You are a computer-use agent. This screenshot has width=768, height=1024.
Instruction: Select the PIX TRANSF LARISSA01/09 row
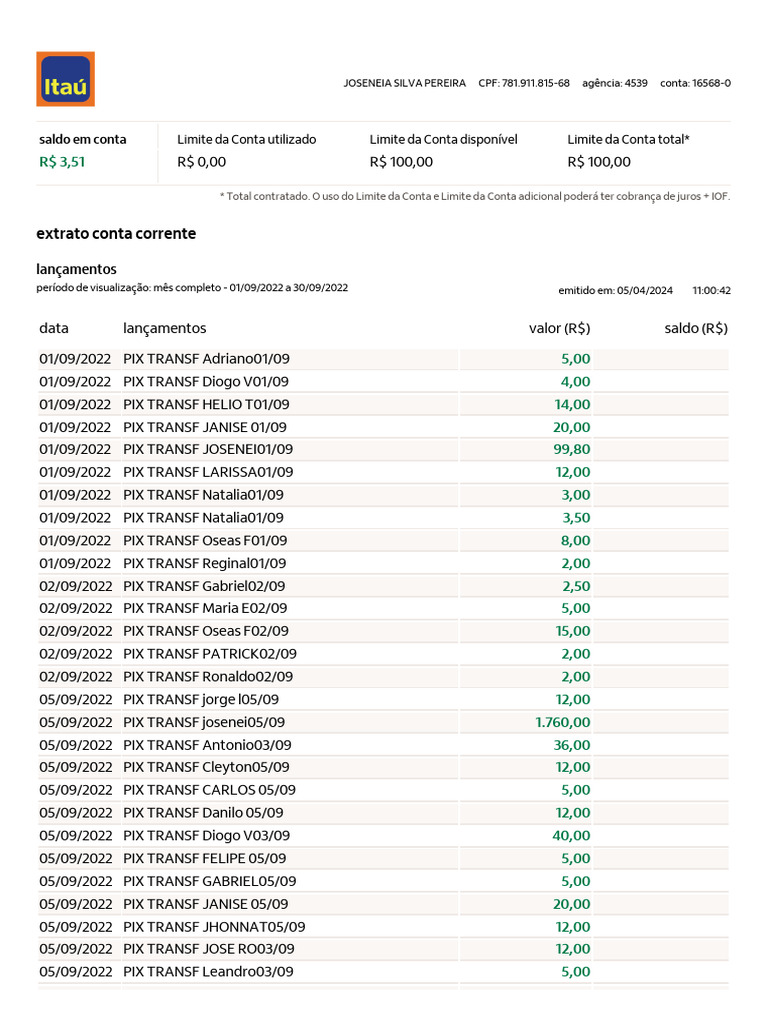point(208,472)
